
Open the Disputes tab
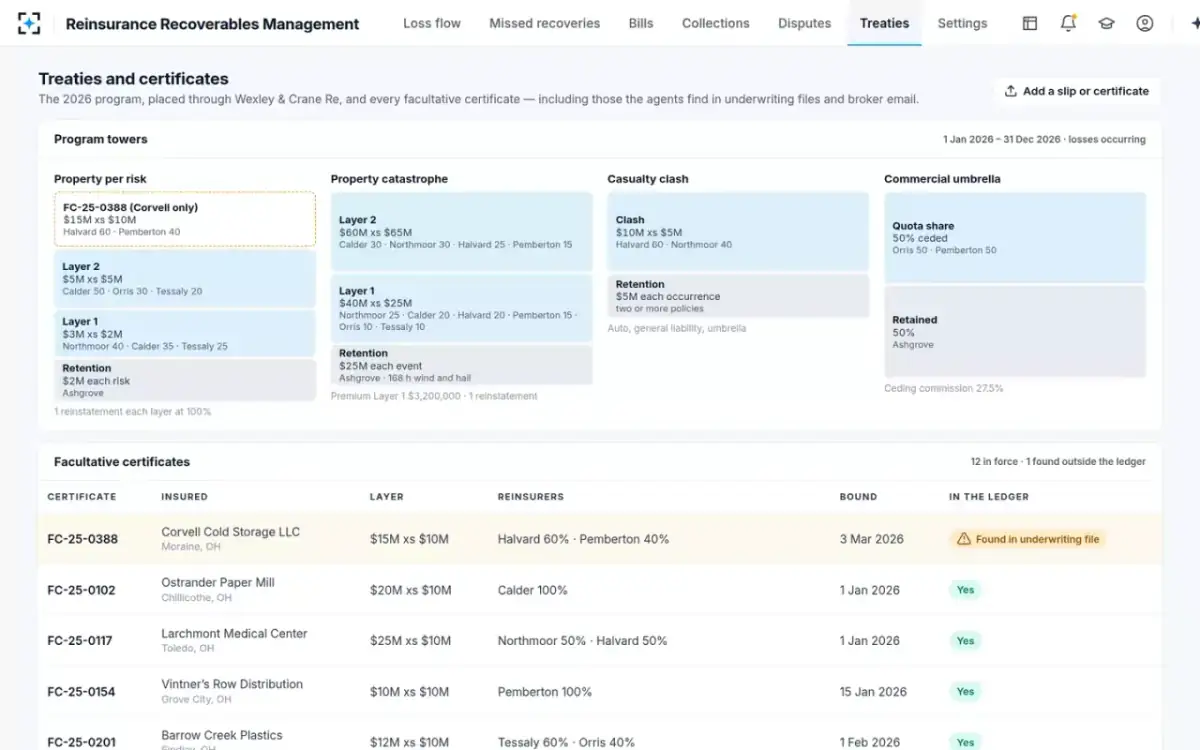click(x=805, y=23)
